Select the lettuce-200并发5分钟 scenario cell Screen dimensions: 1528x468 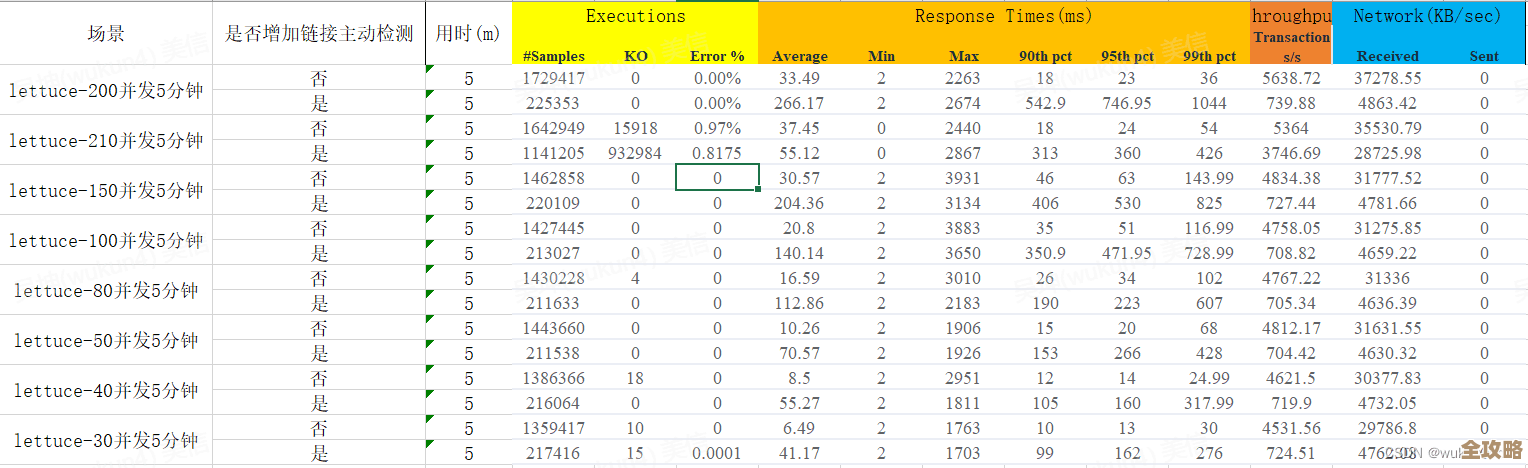tap(106, 91)
